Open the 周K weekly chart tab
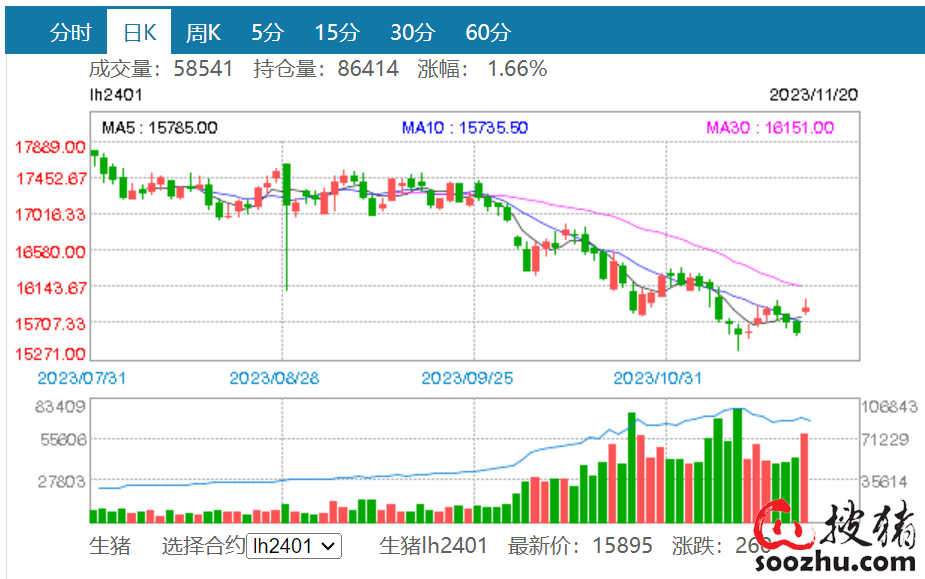925x579 pixels. click(x=203, y=32)
